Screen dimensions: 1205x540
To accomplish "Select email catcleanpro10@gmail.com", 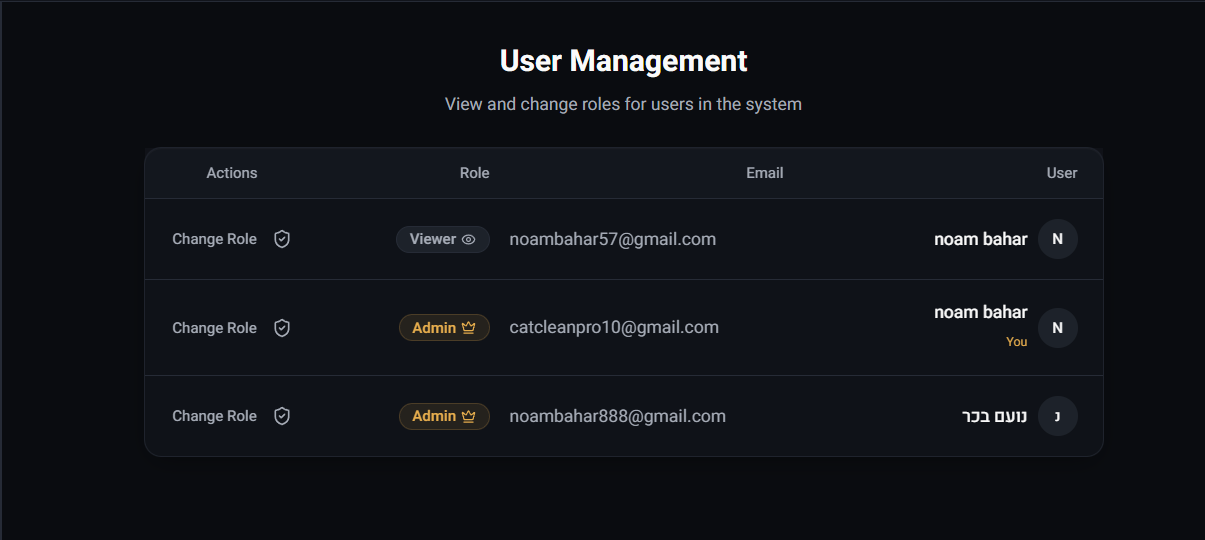I will tap(614, 327).
